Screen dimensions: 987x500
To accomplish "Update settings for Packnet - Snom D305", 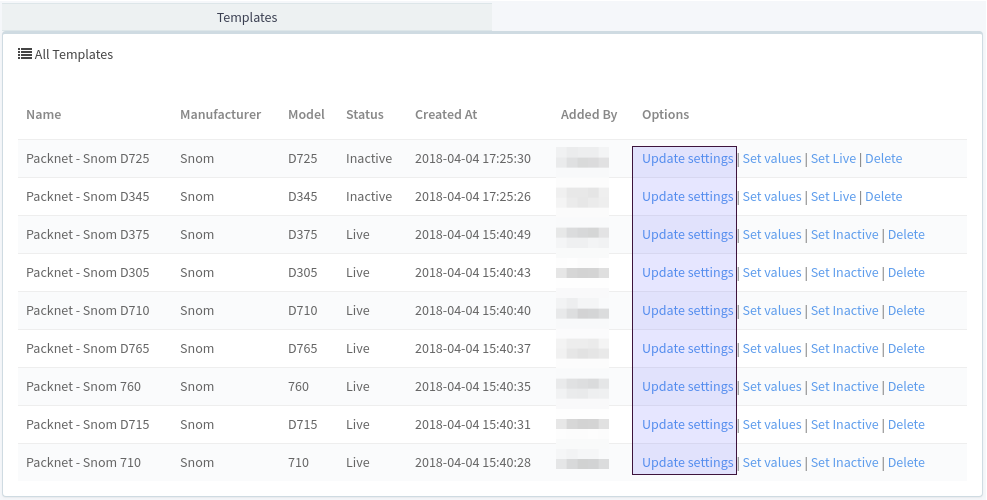I will tap(687, 273).
